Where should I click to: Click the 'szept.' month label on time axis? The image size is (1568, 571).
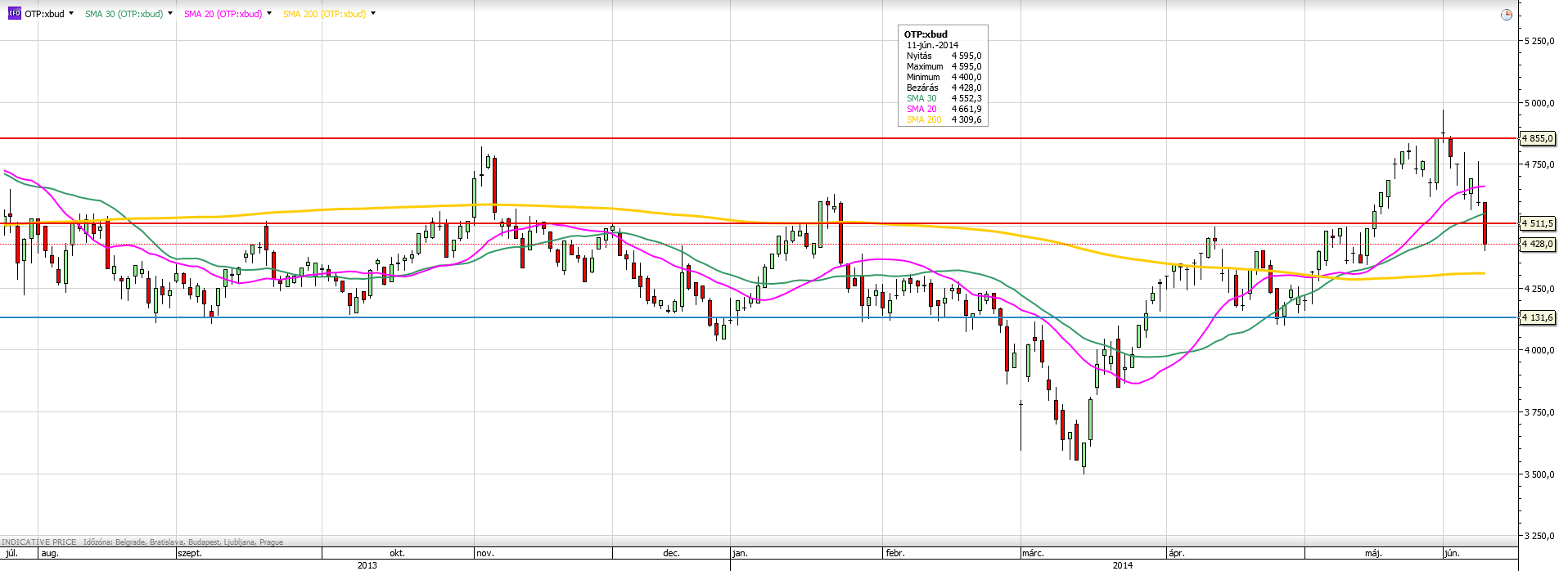click(x=190, y=553)
